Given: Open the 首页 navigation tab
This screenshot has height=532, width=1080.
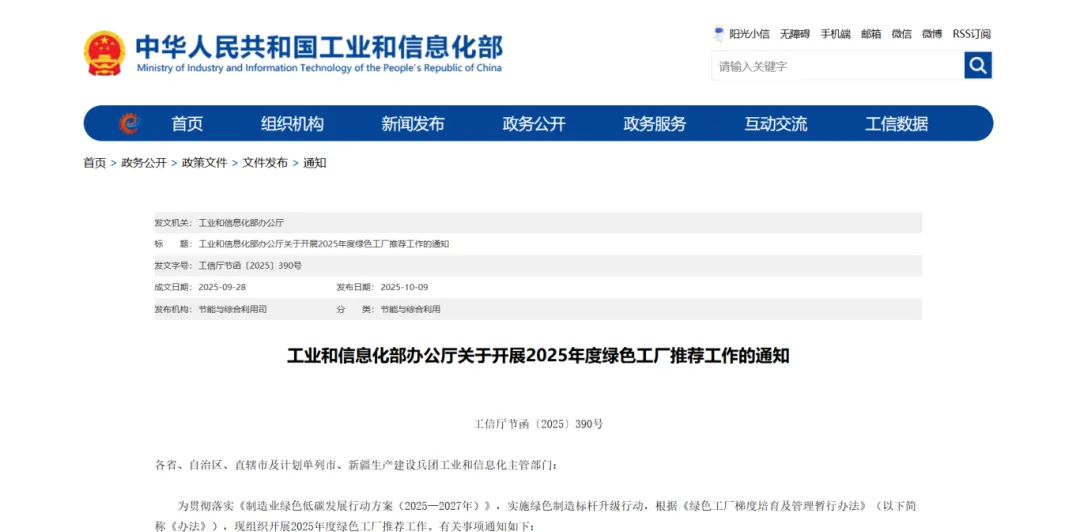Looking at the screenshot, I should 187,124.
